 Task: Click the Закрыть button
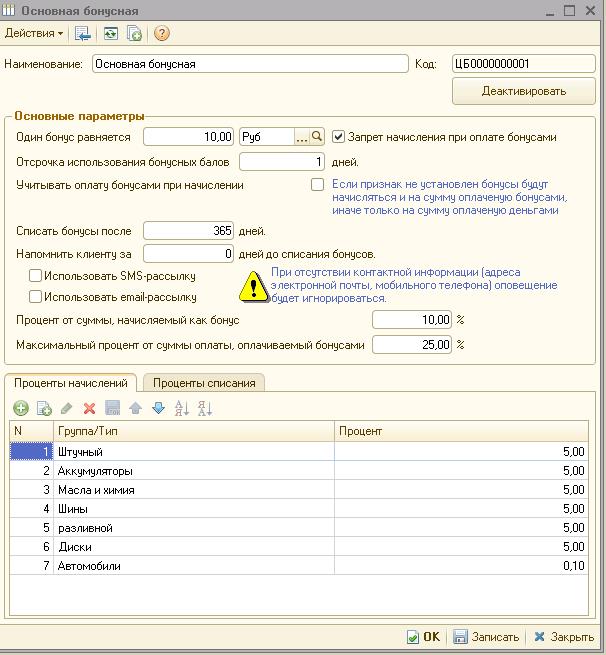(564, 637)
